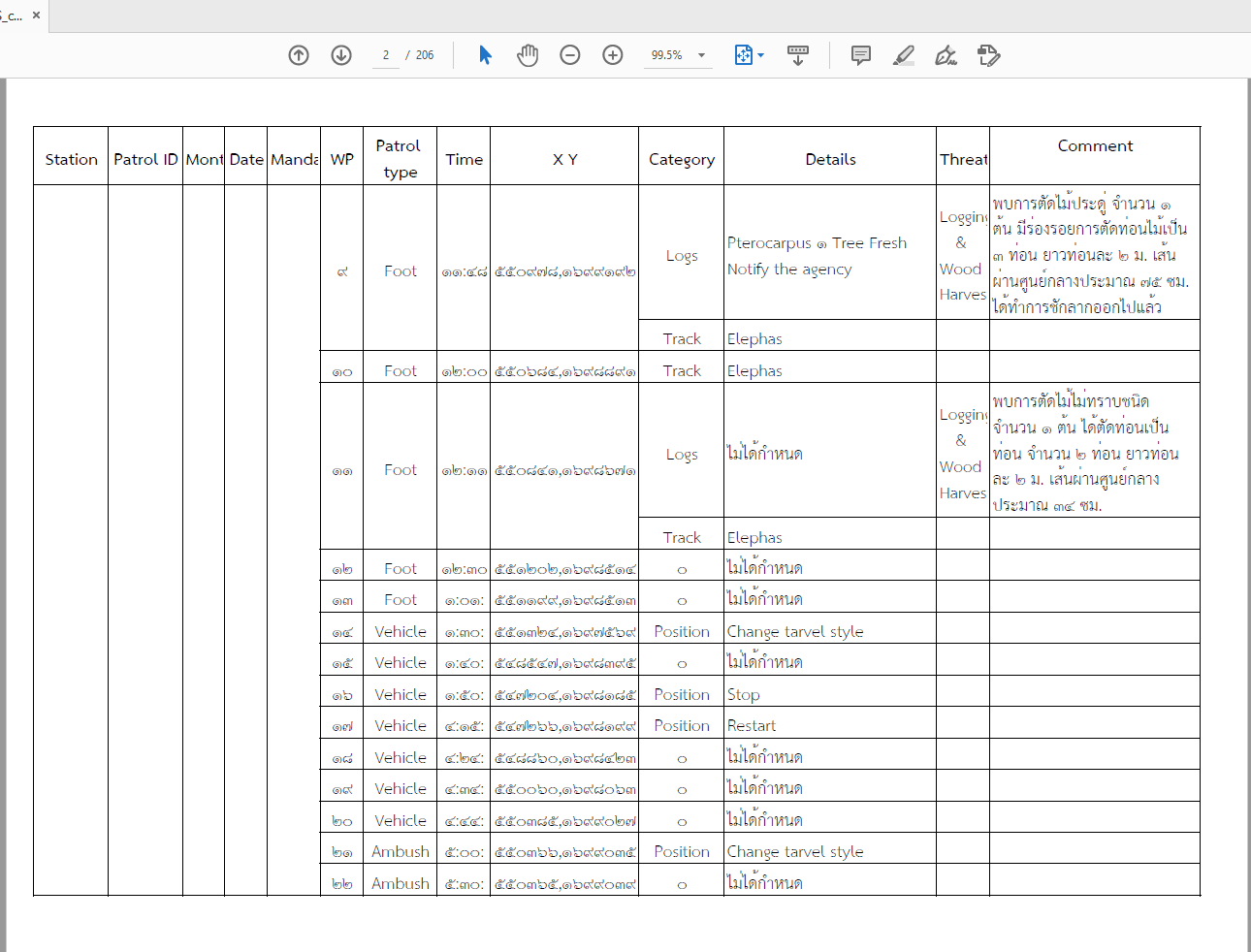Image resolution: width=1251 pixels, height=952 pixels.
Task: Select the Hand pan tool
Action: [528, 55]
